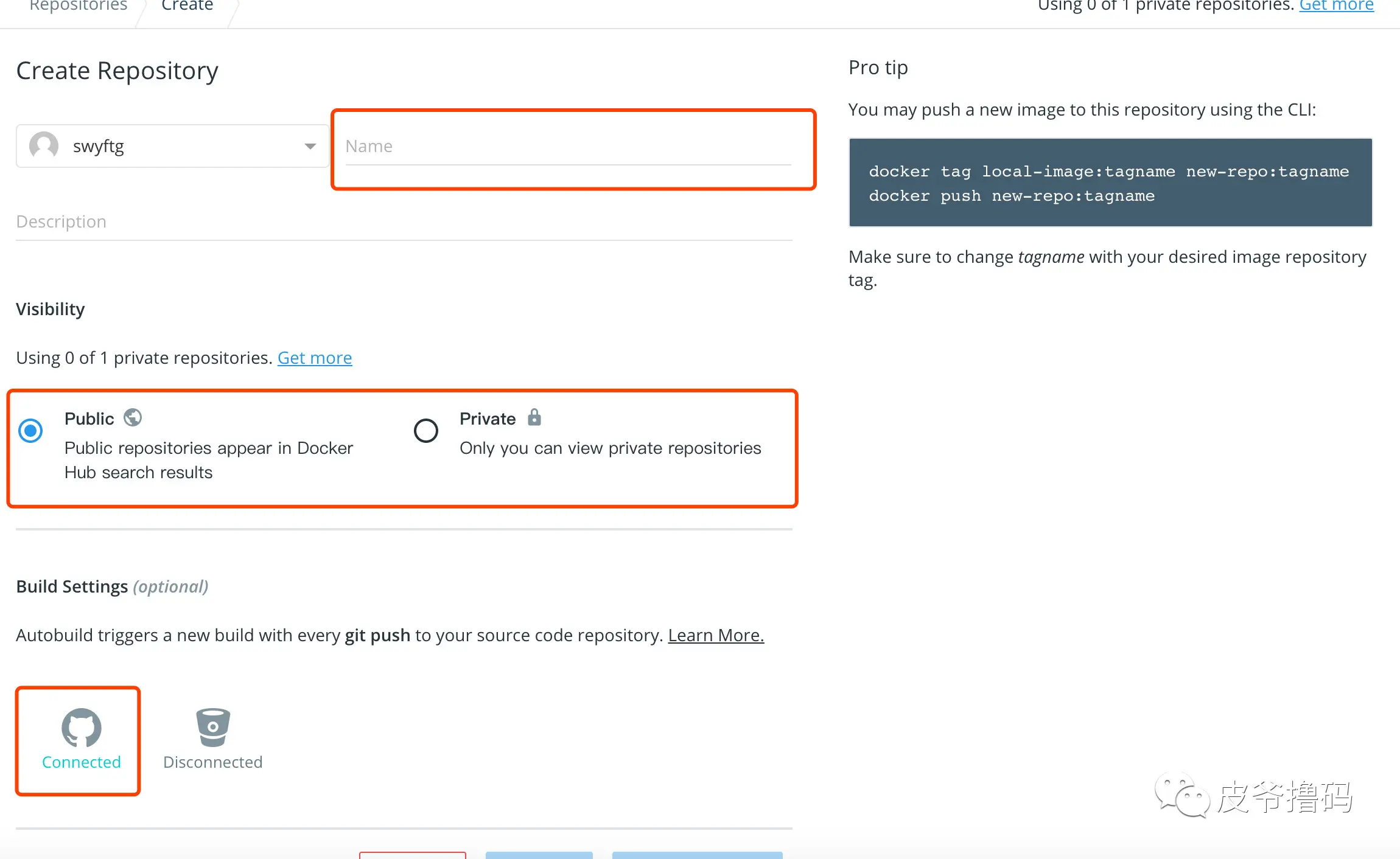1400x859 pixels.
Task: Click the Create breadcrumb item
Action: (x=187, y=6)
